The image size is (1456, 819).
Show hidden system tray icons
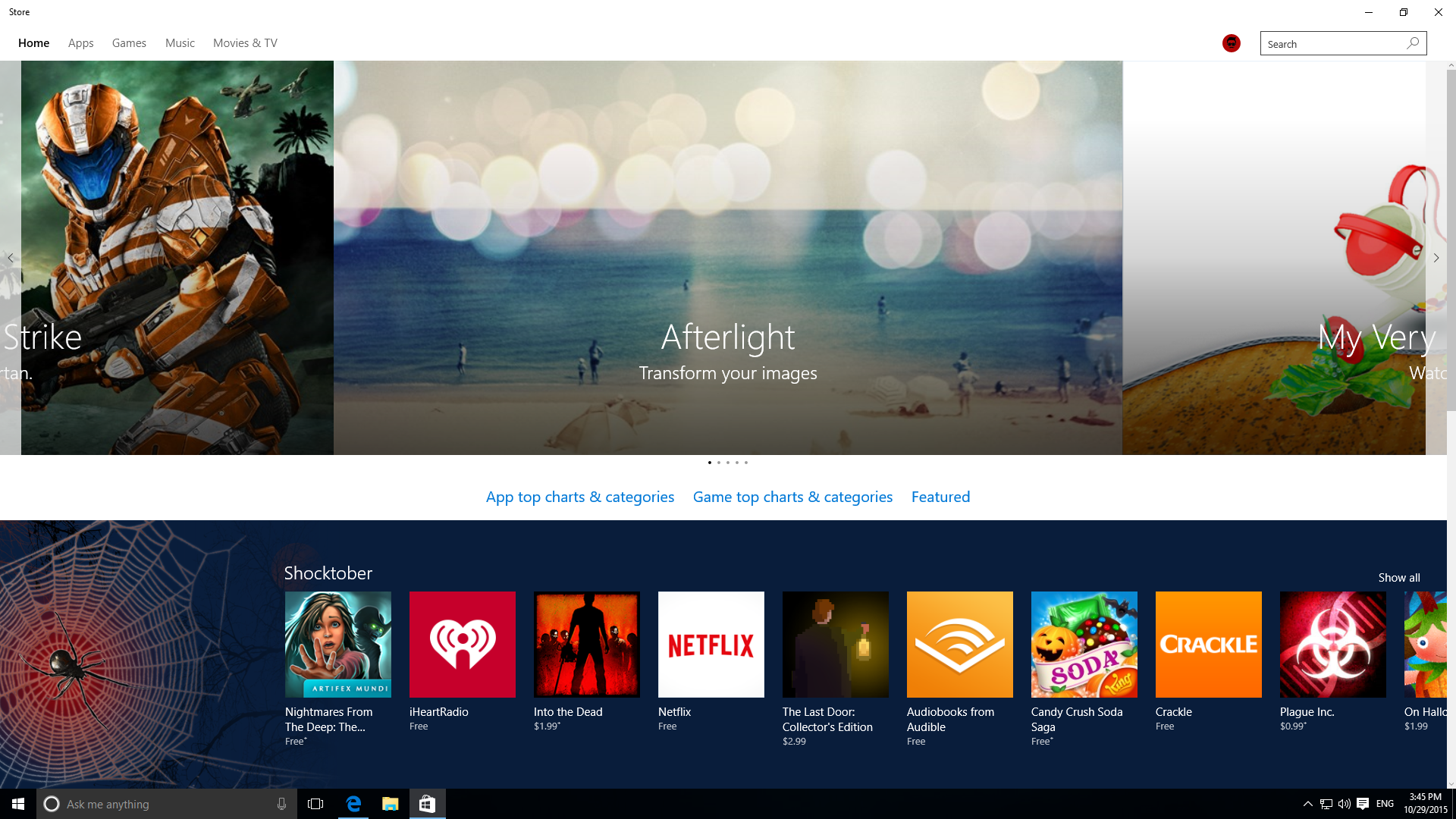pyautogui.click(x=1308, y=804)
